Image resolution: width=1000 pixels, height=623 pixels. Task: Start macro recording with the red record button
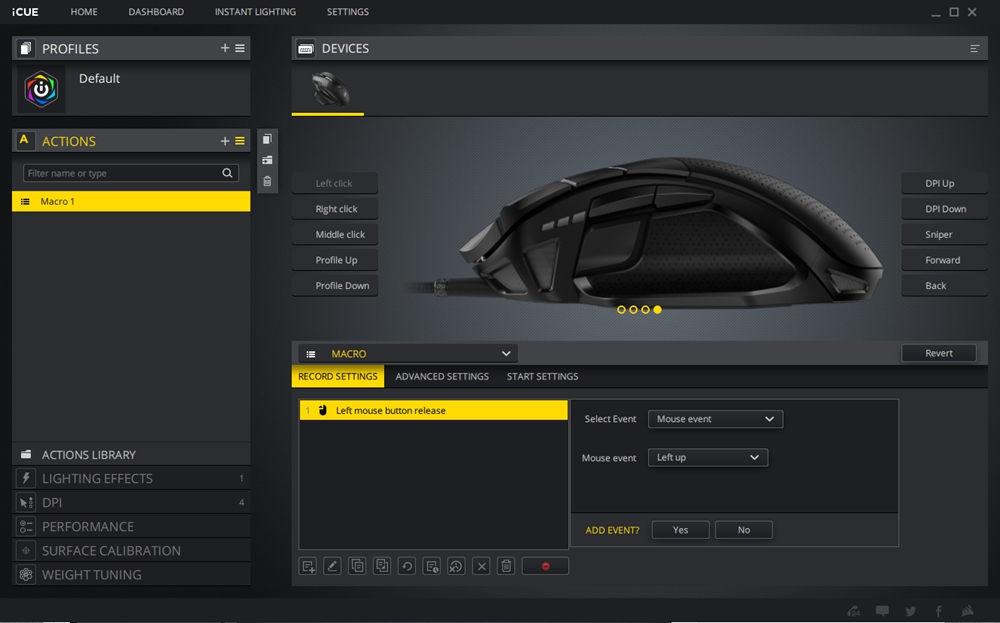545,566
